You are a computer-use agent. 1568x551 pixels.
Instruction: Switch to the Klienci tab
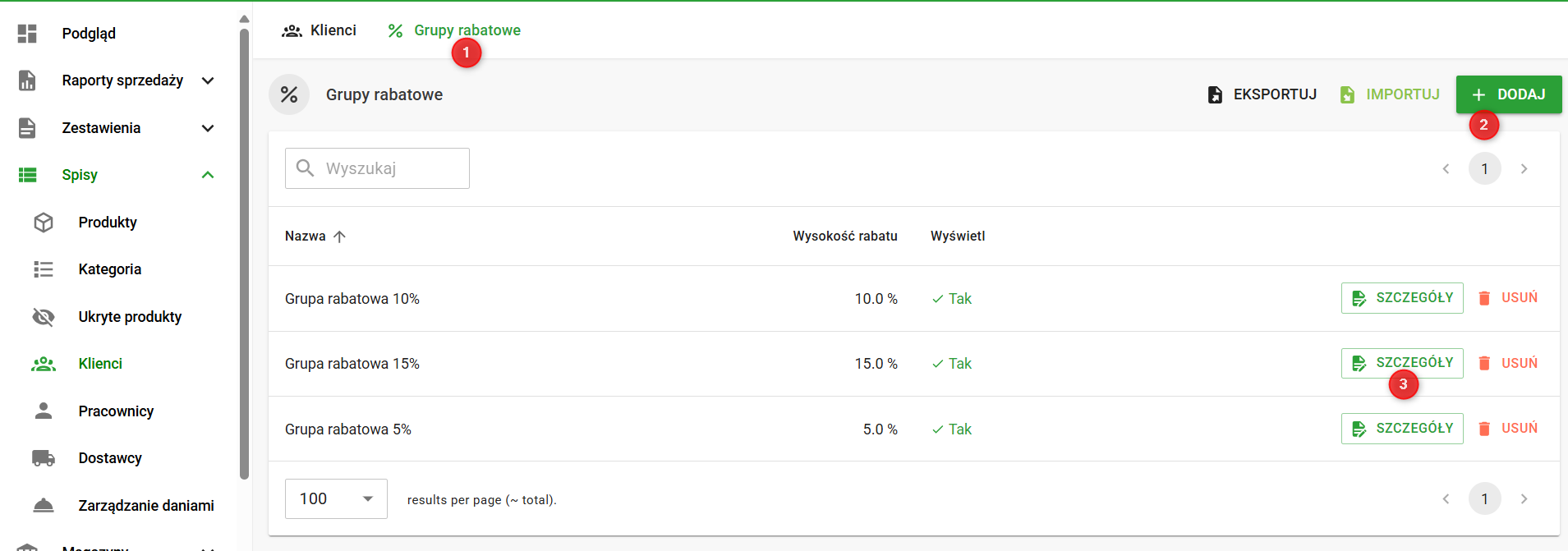click(320, 30)
